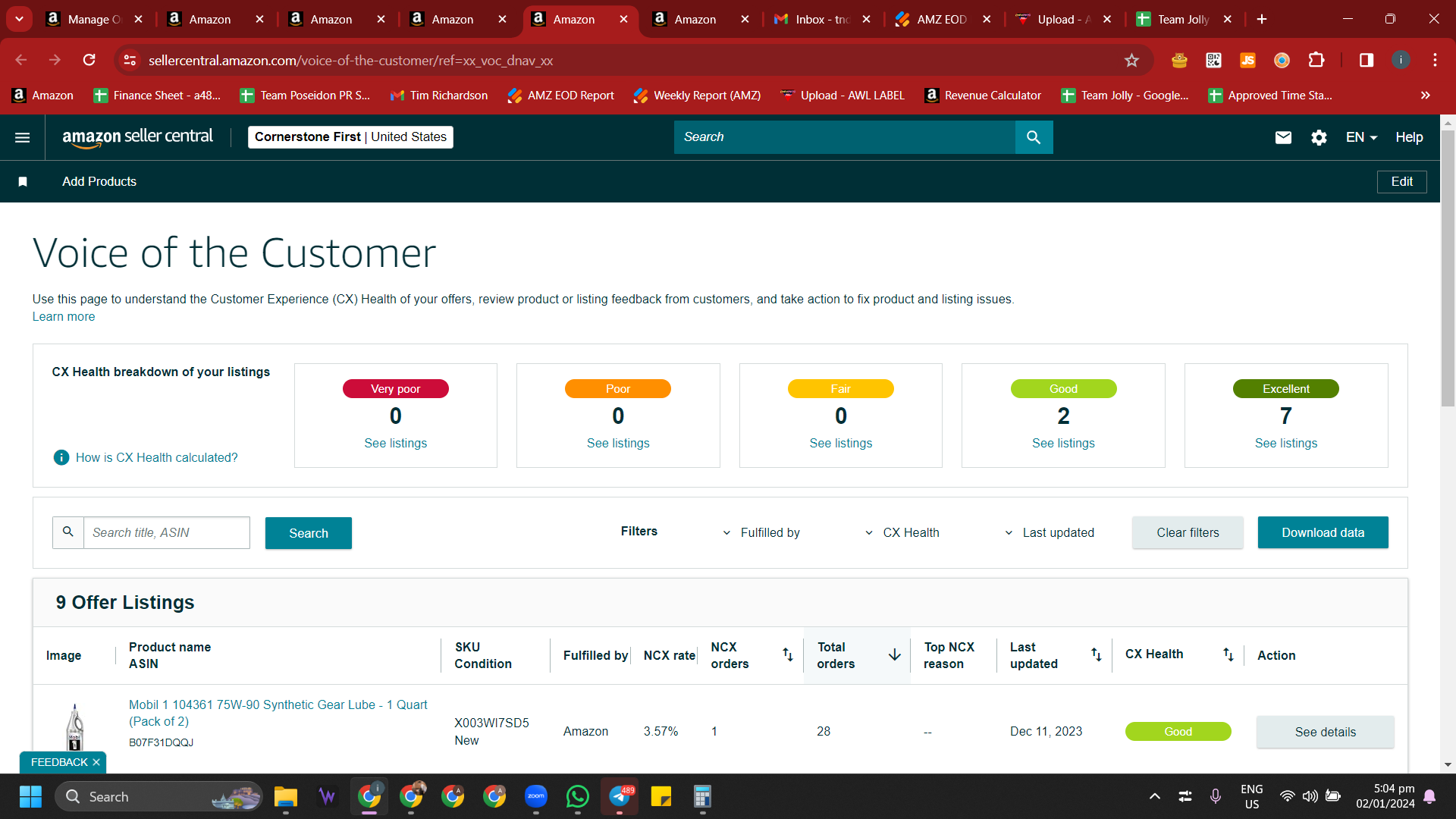The height and width of the screenshot is (819, 1456).
Task: Close the FEEDBACK widget
Action: click(x=96, y=762)
